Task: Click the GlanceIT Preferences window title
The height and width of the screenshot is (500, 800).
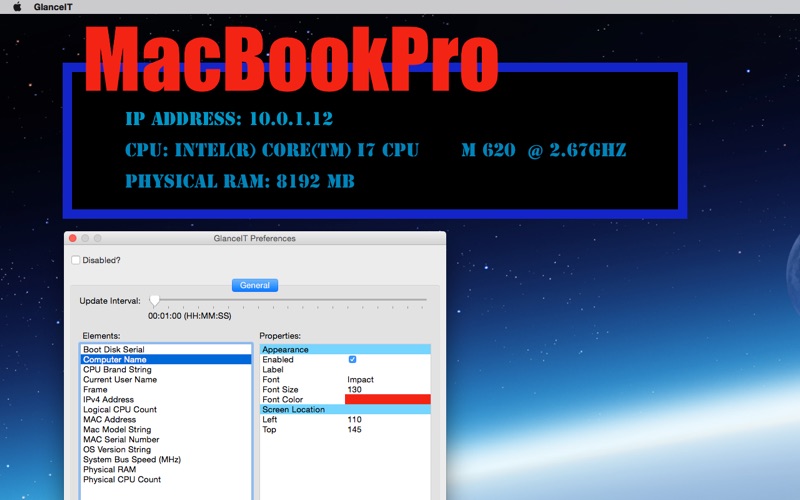Action: (x=255, y=238)
